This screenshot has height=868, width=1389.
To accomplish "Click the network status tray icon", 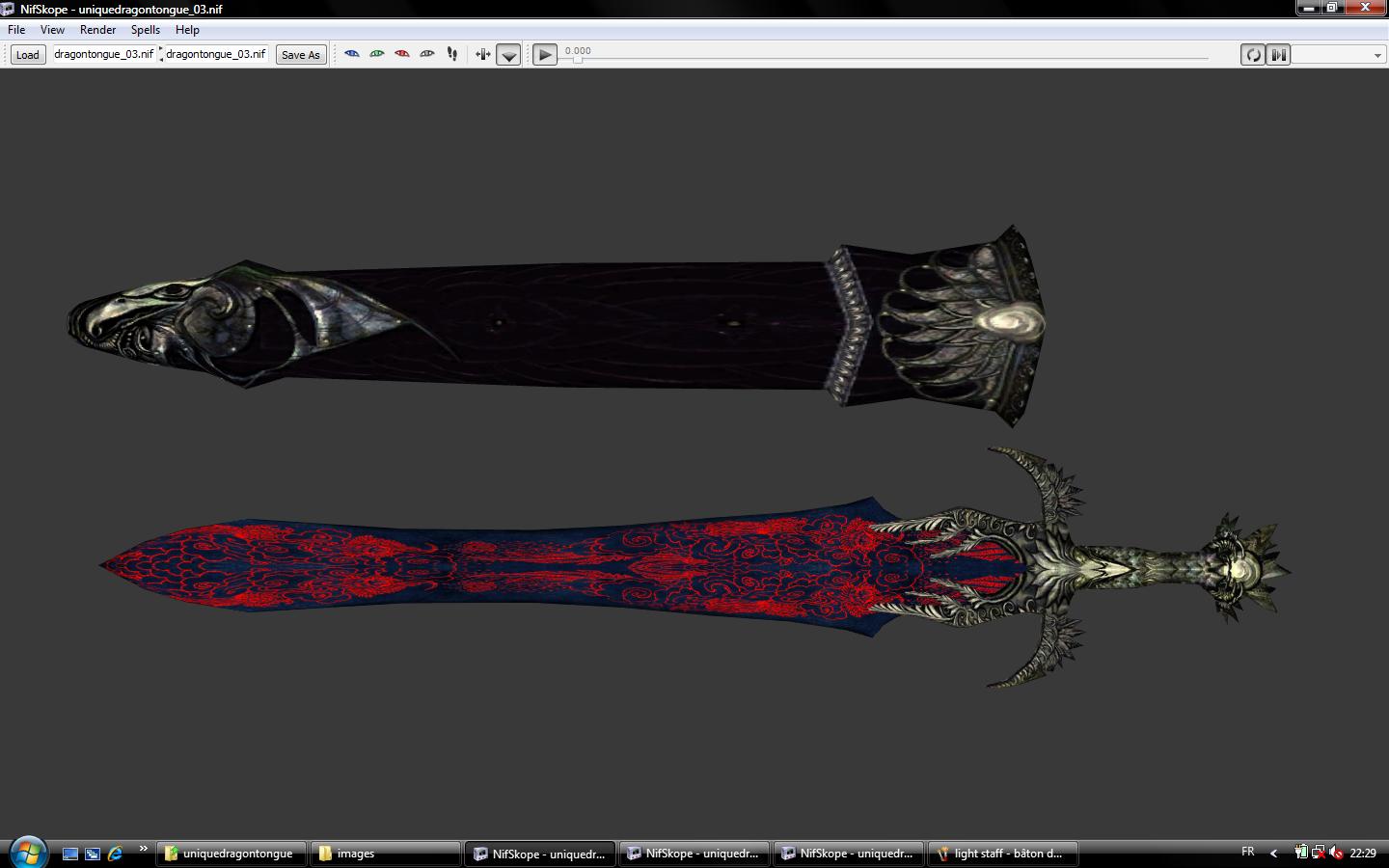I will [1319, 853].
